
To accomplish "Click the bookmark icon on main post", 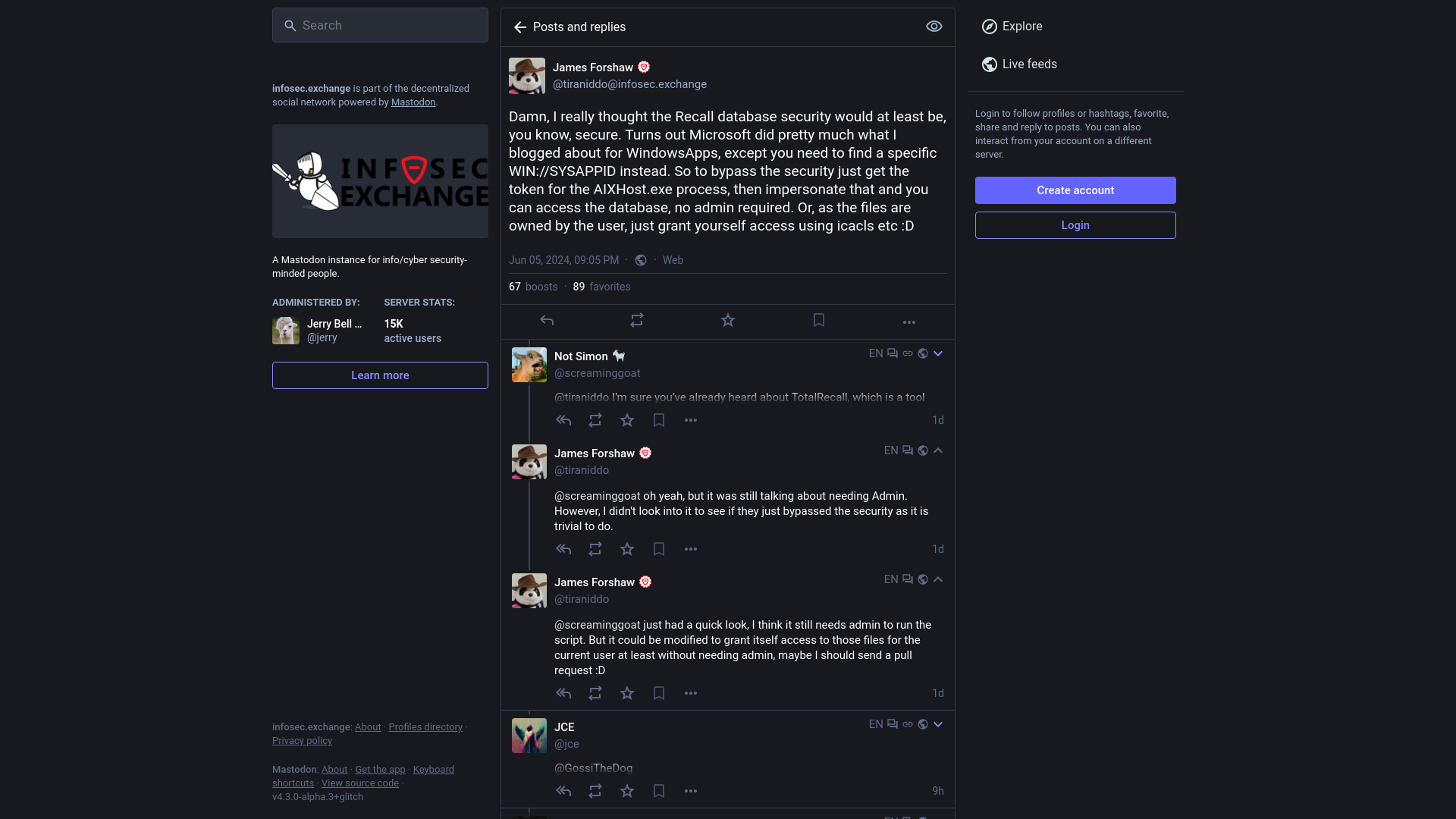I will [818, 320].
